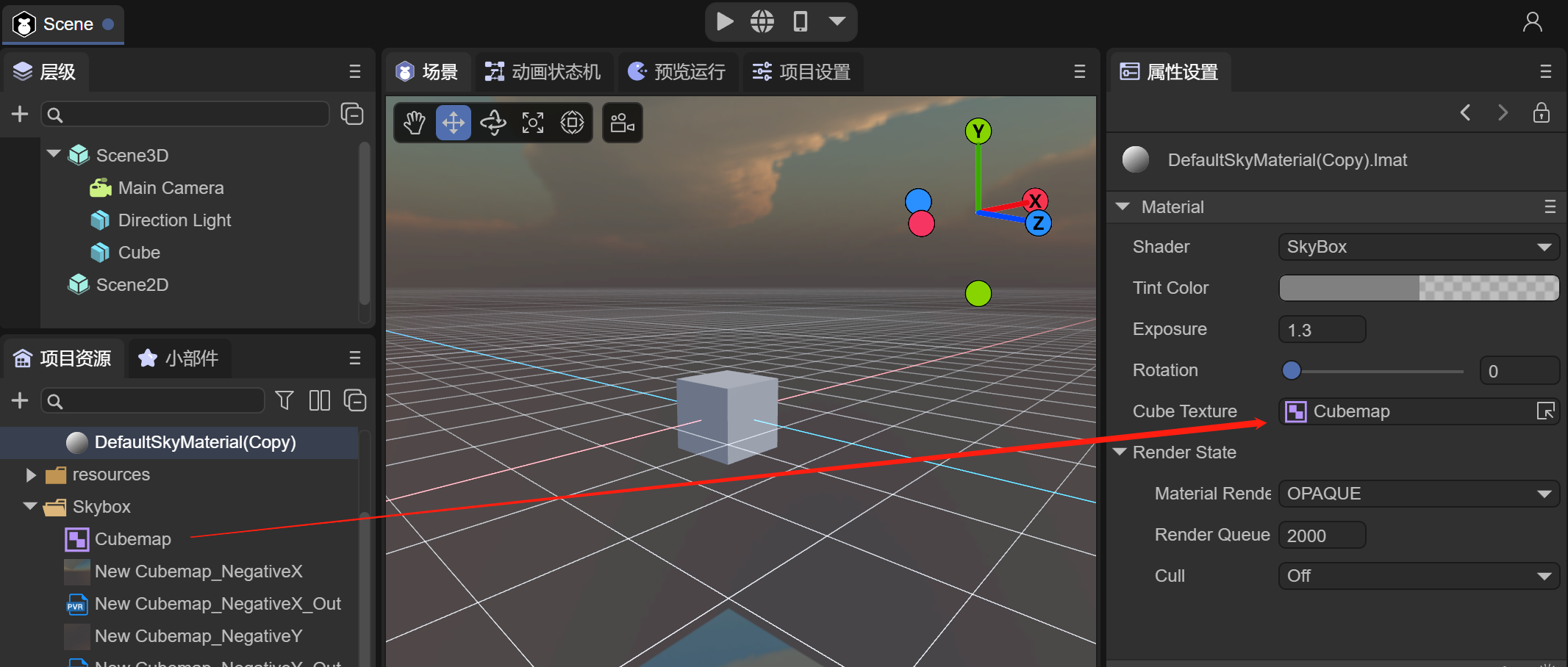Collapse the Skybox folder
Viewport: 1568px width, 667px height.
pos(31,507)
